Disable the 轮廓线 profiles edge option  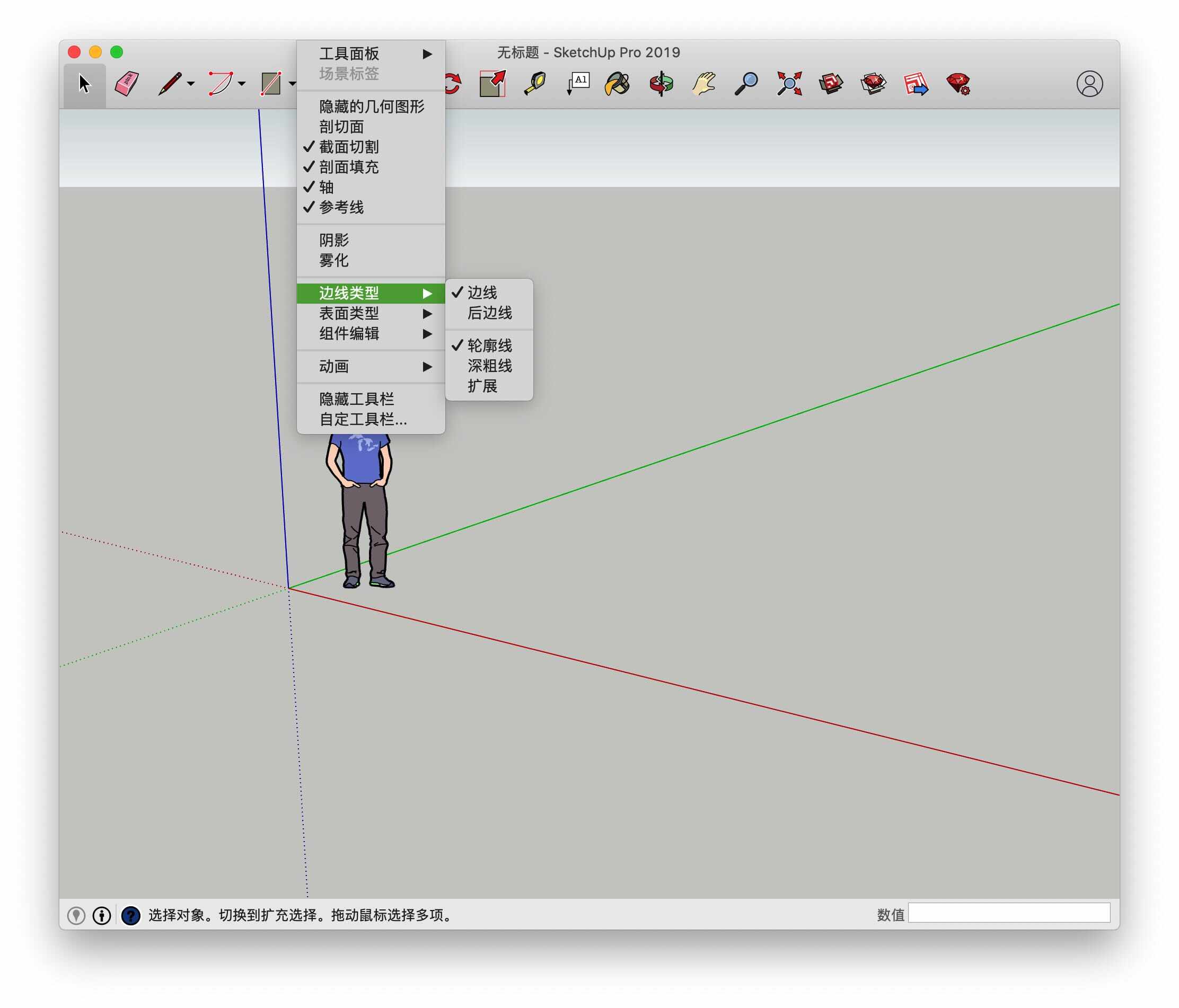tap(489, 346)
